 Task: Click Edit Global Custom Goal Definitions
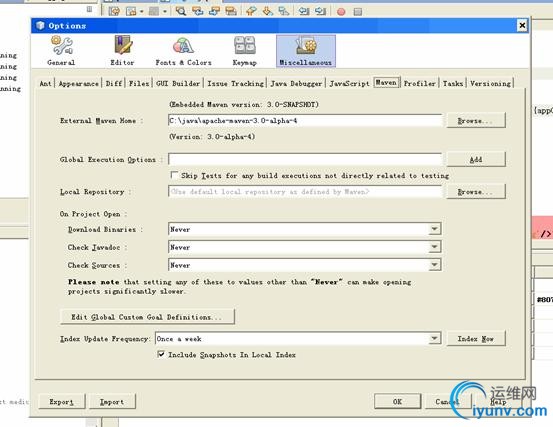click(x=147, y=317)
